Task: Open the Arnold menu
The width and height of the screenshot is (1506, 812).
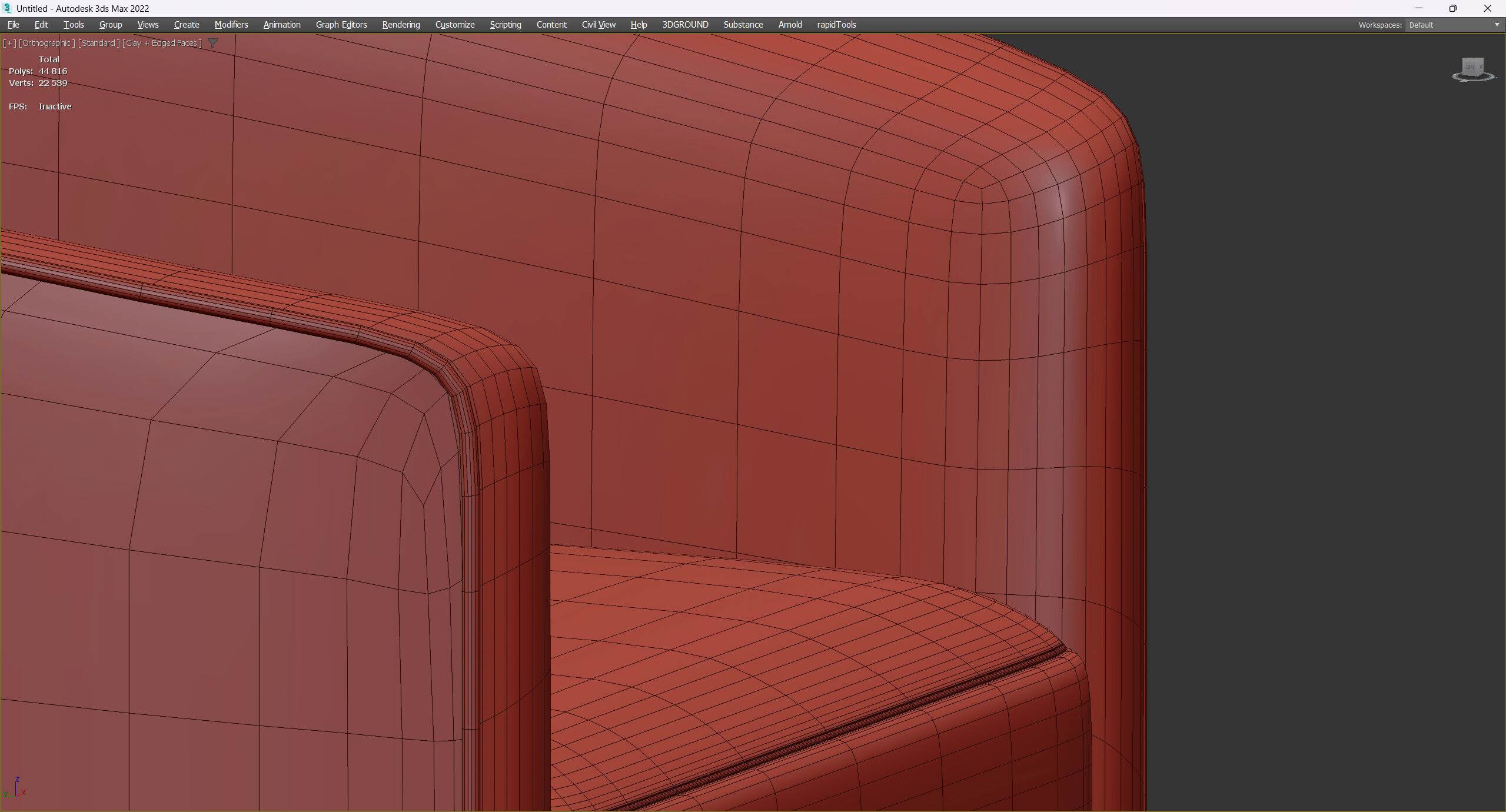Action: point(790,25)
